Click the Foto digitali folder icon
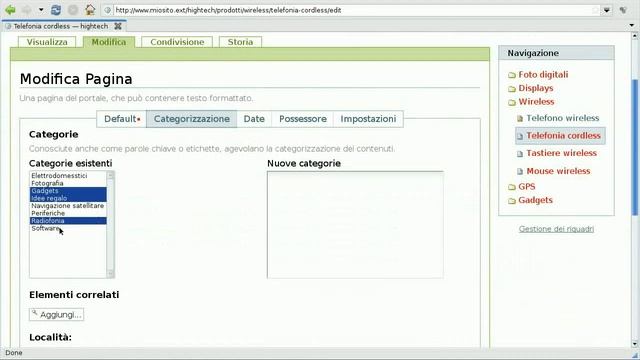Viewport: 640px width, 360px height. coord(512,75)
